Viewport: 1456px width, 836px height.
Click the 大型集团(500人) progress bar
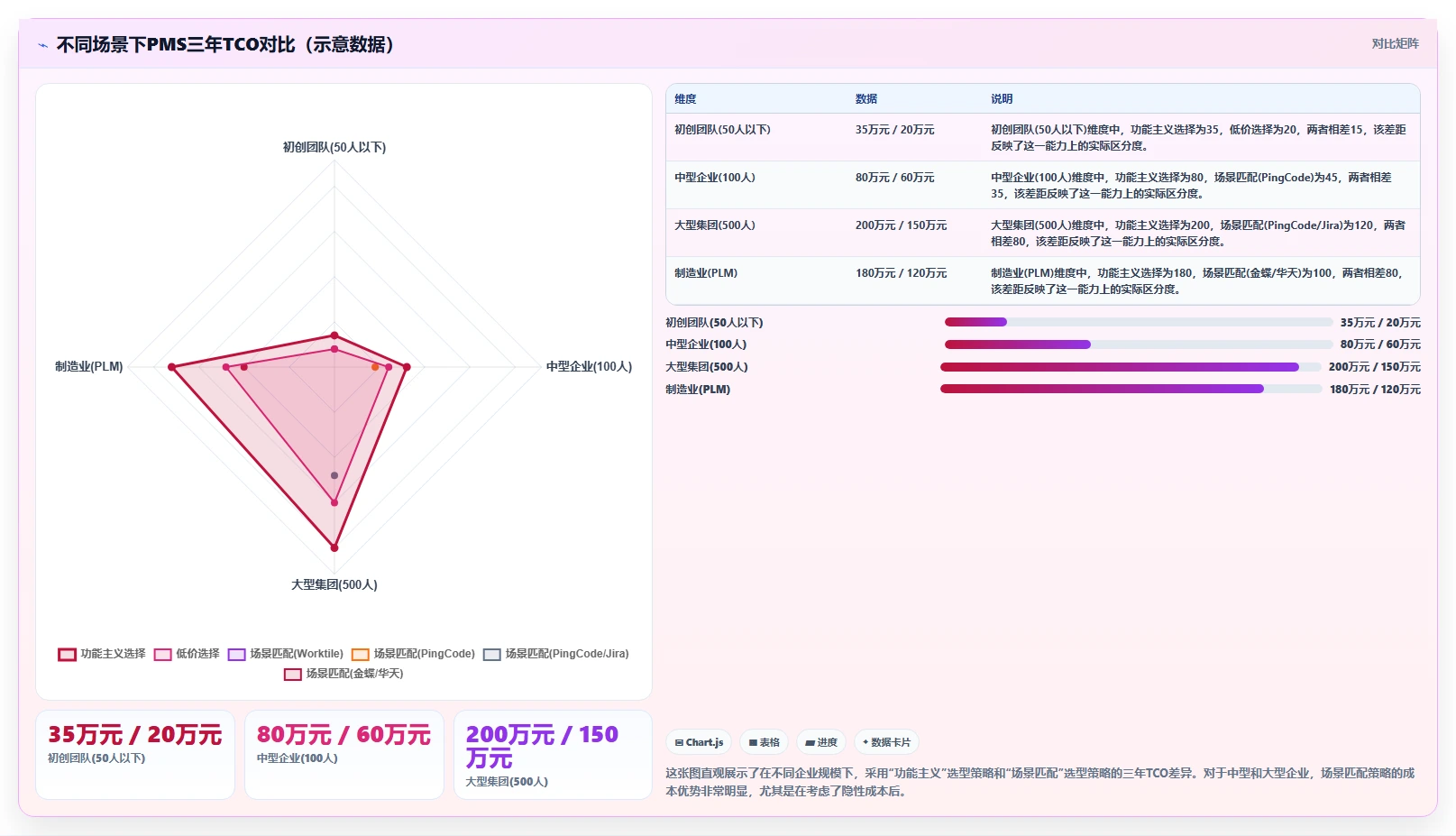click(1131, 367)
